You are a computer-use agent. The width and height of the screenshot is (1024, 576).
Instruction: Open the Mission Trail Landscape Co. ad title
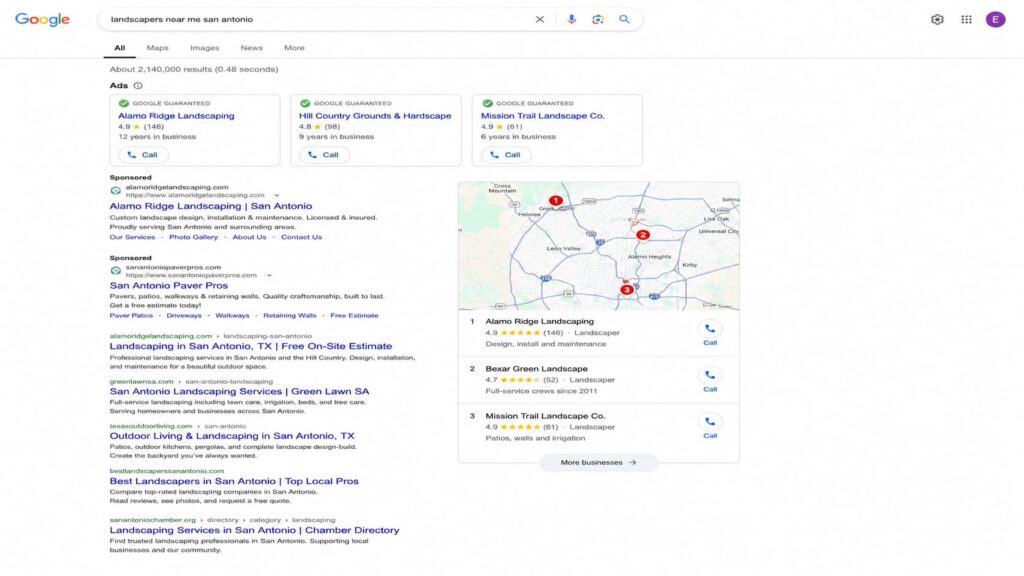tap(543, 116)
